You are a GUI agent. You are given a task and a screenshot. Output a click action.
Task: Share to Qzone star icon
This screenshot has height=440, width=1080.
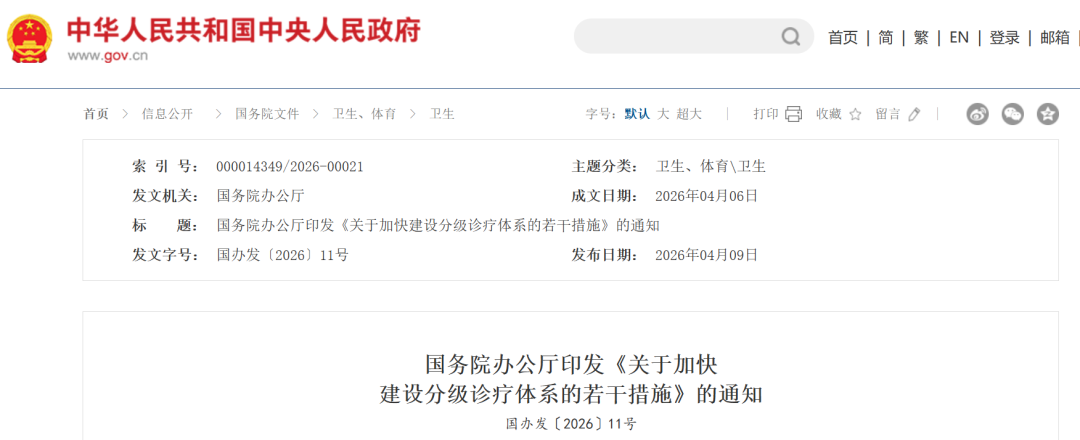click(x=1047, y=114)
